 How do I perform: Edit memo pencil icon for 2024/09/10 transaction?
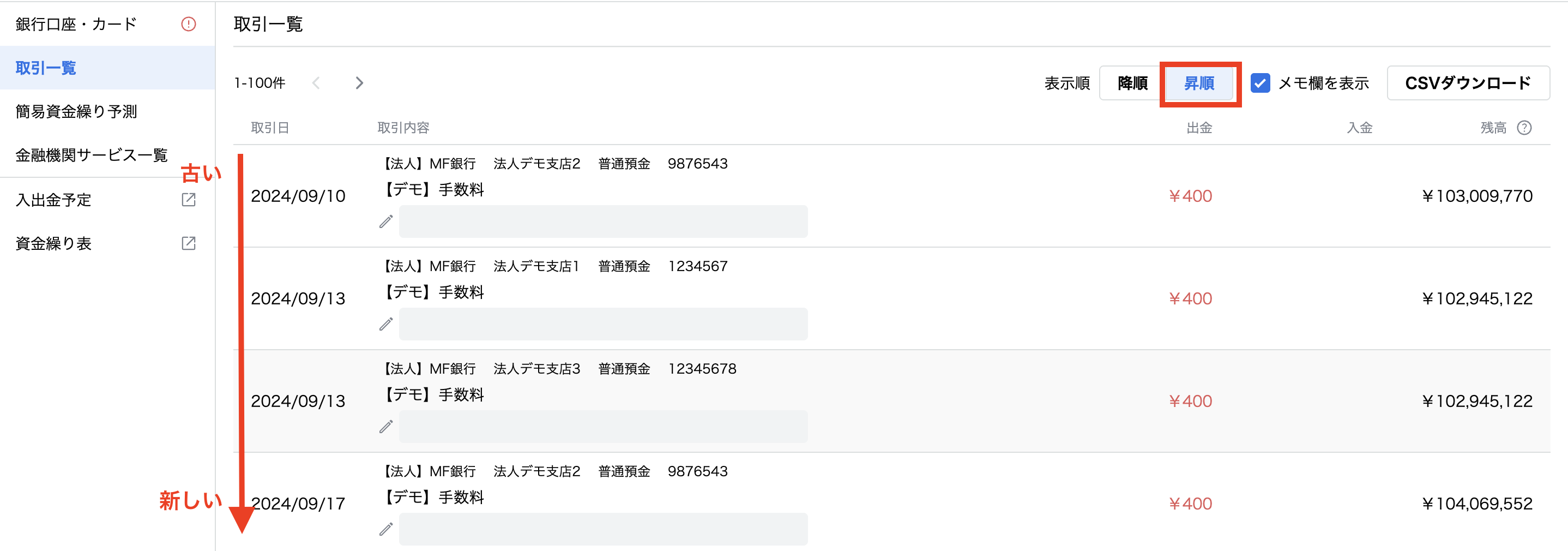coord(386,221)
